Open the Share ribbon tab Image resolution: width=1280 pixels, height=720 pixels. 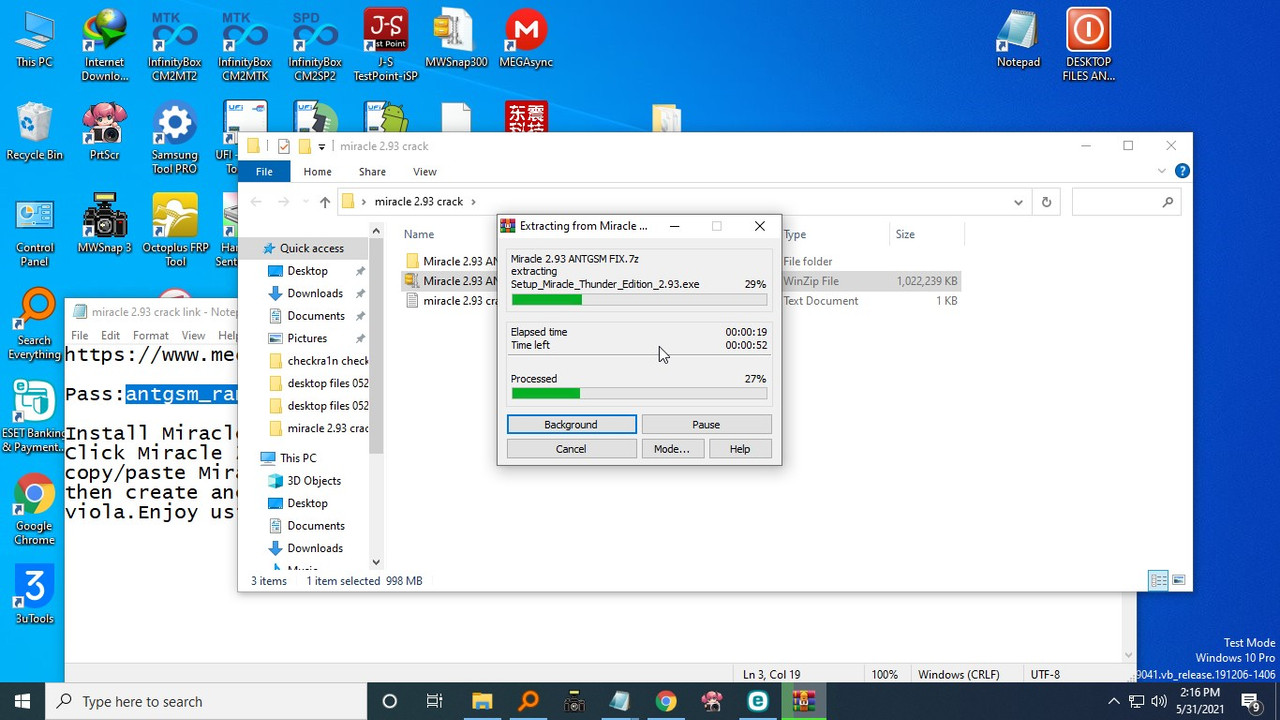click(372, 172)
